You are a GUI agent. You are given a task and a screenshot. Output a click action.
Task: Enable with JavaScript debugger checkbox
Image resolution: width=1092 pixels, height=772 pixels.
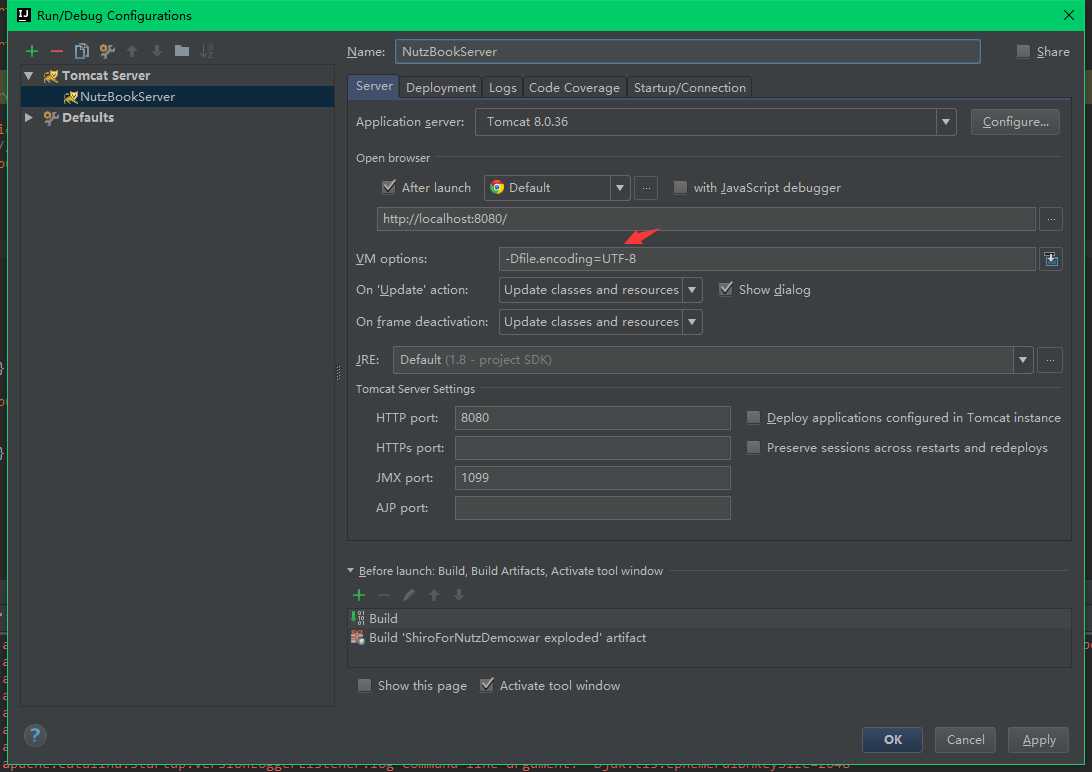click(x=680, y=187)
